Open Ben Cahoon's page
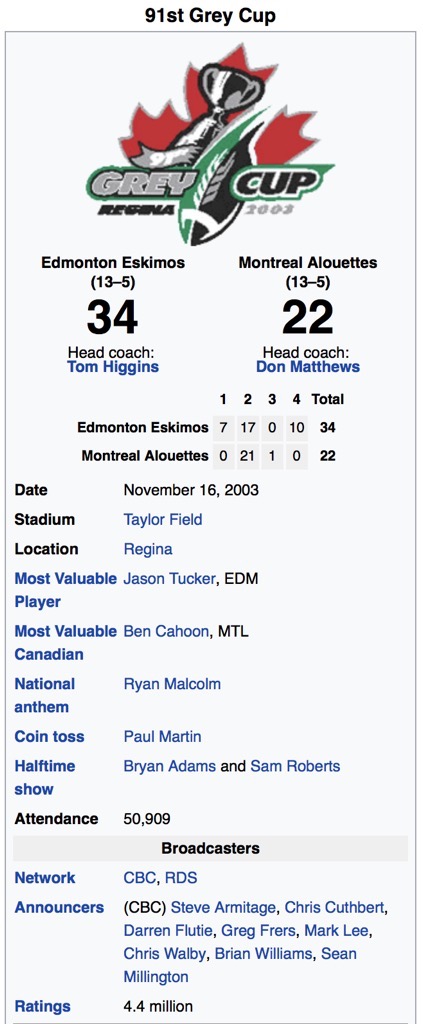Image resolution: width=423 pixels, height=1024 pixels. tap(166, 632)
